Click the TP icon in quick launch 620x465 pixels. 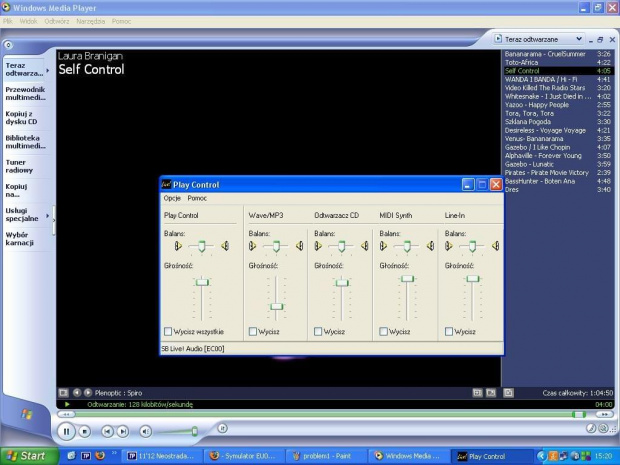pos(86,456)
